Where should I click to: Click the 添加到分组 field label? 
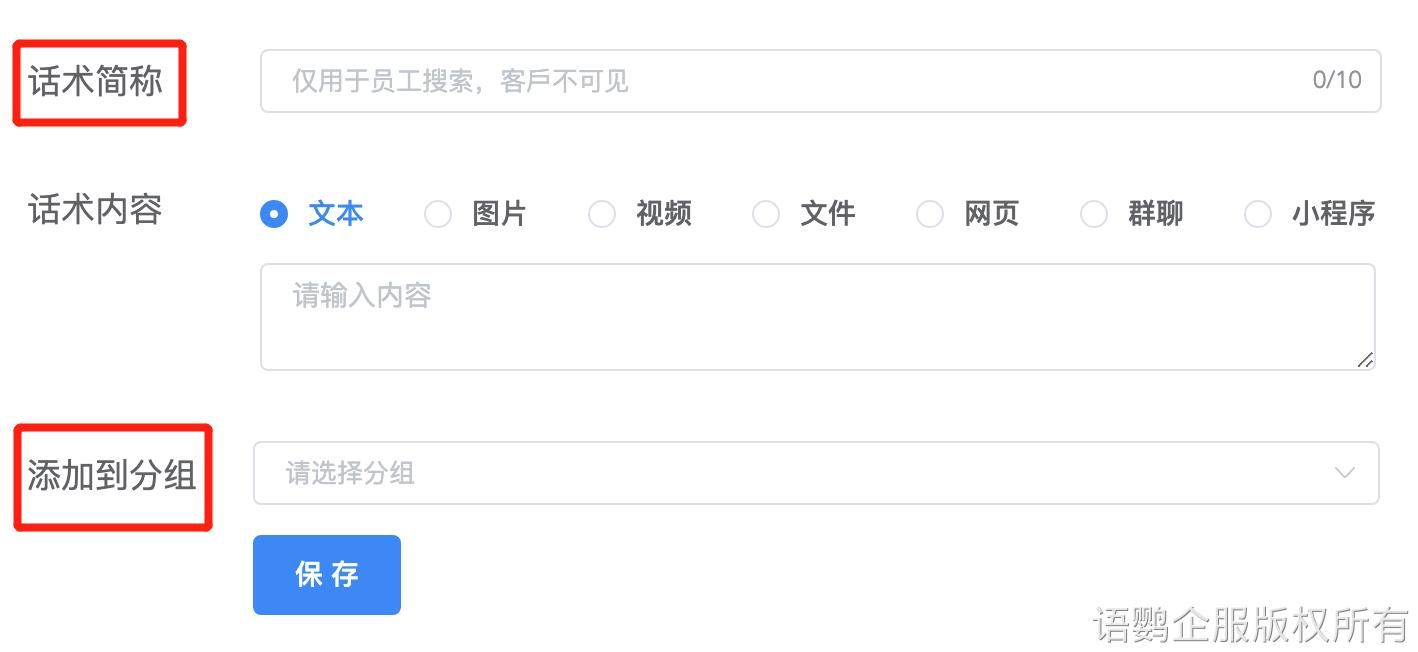click(x=112, y=476)
